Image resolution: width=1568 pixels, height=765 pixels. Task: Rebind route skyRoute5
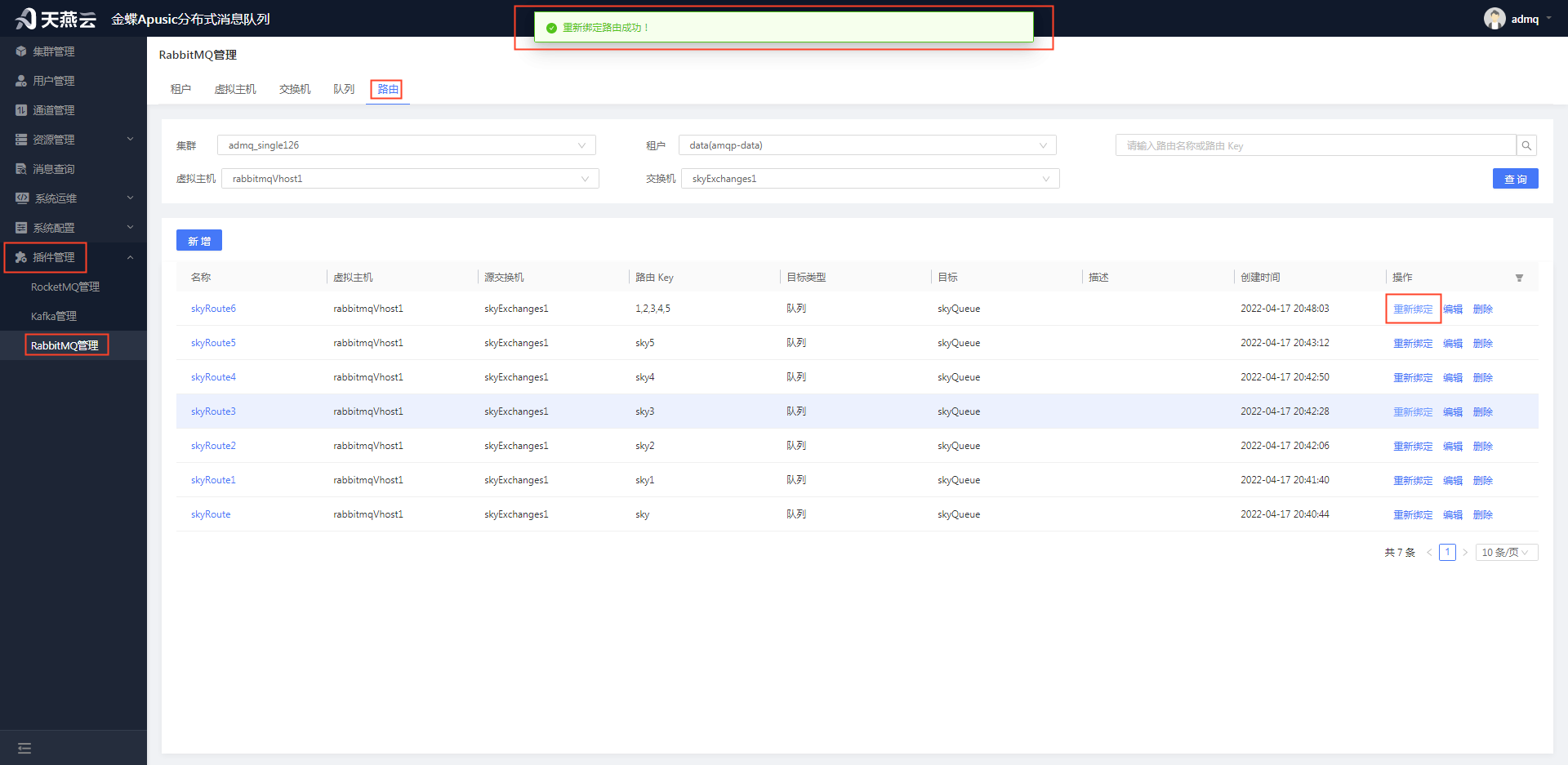pos(1413,343)
